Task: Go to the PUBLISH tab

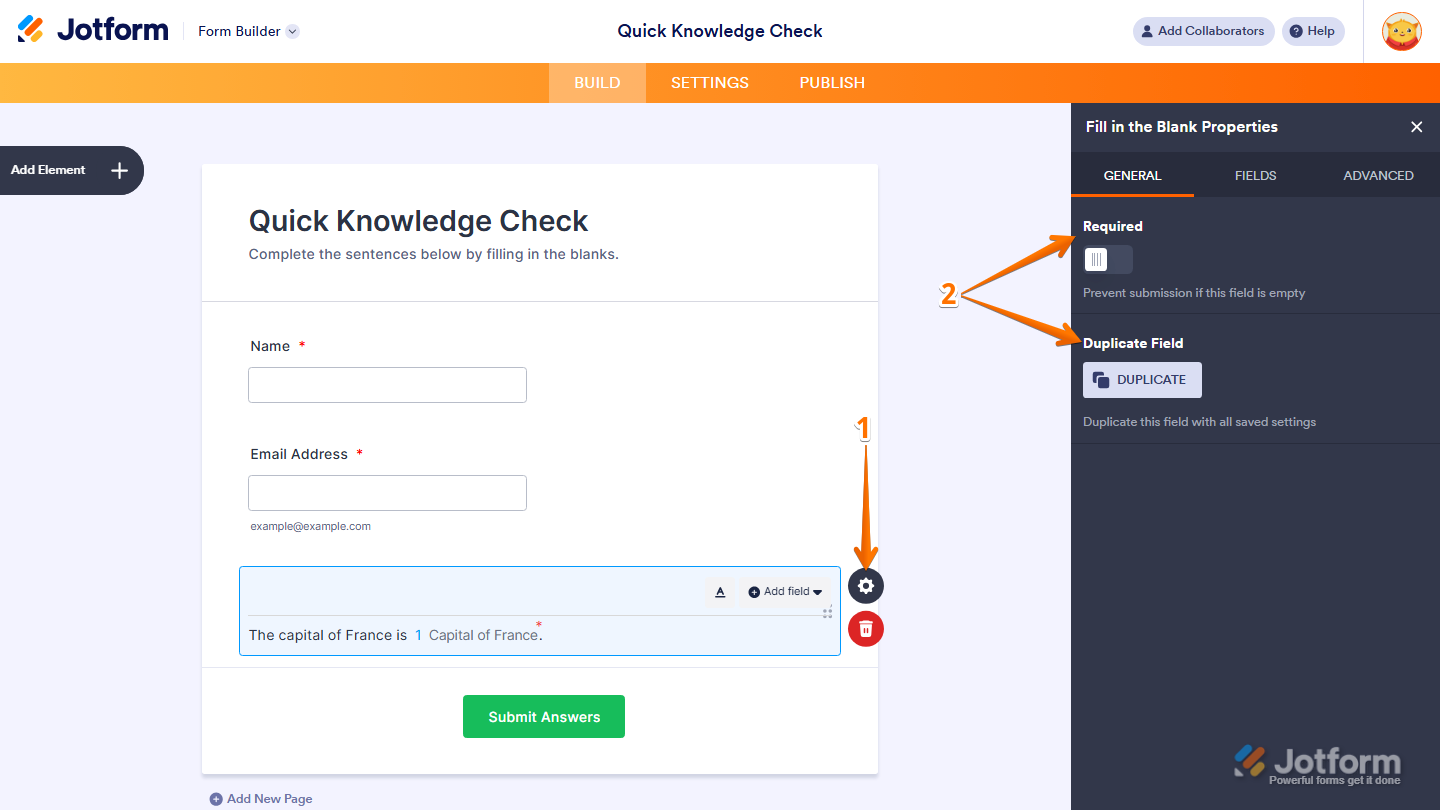Action: click(832, 83)
